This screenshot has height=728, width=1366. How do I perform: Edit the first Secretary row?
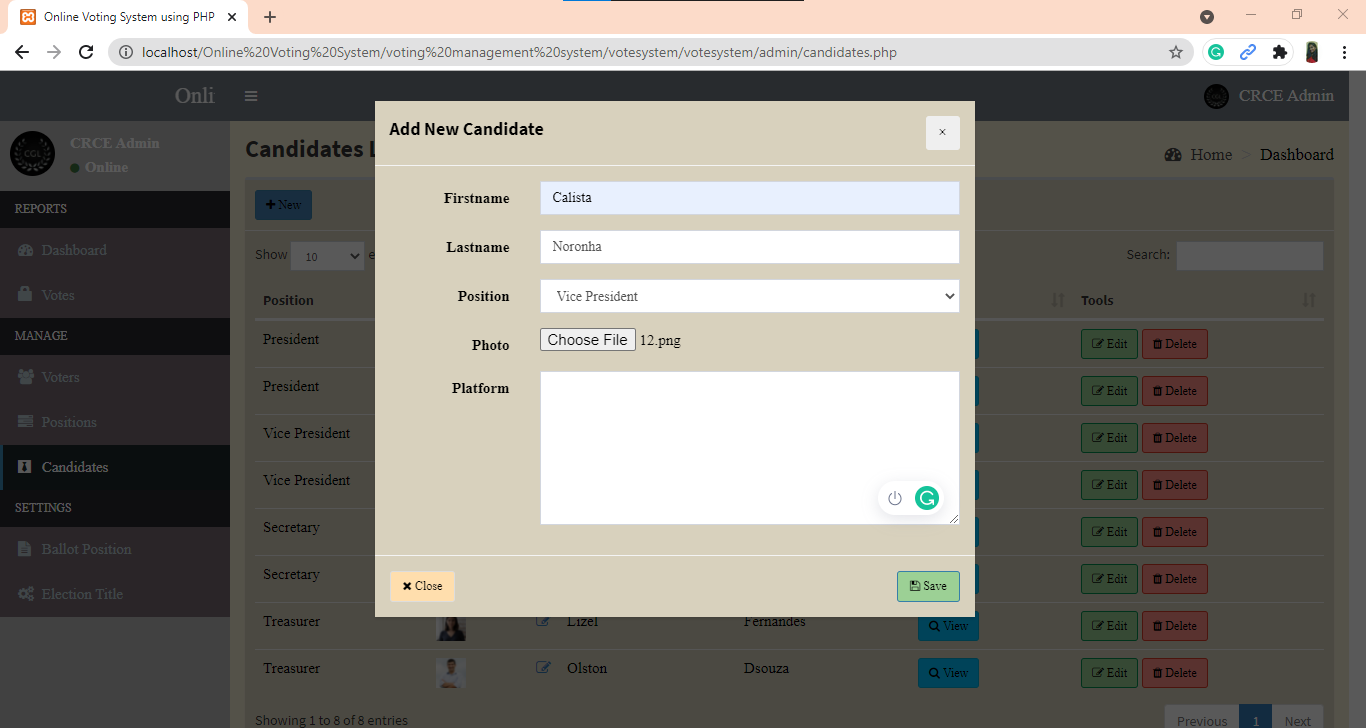[1109, 532]
